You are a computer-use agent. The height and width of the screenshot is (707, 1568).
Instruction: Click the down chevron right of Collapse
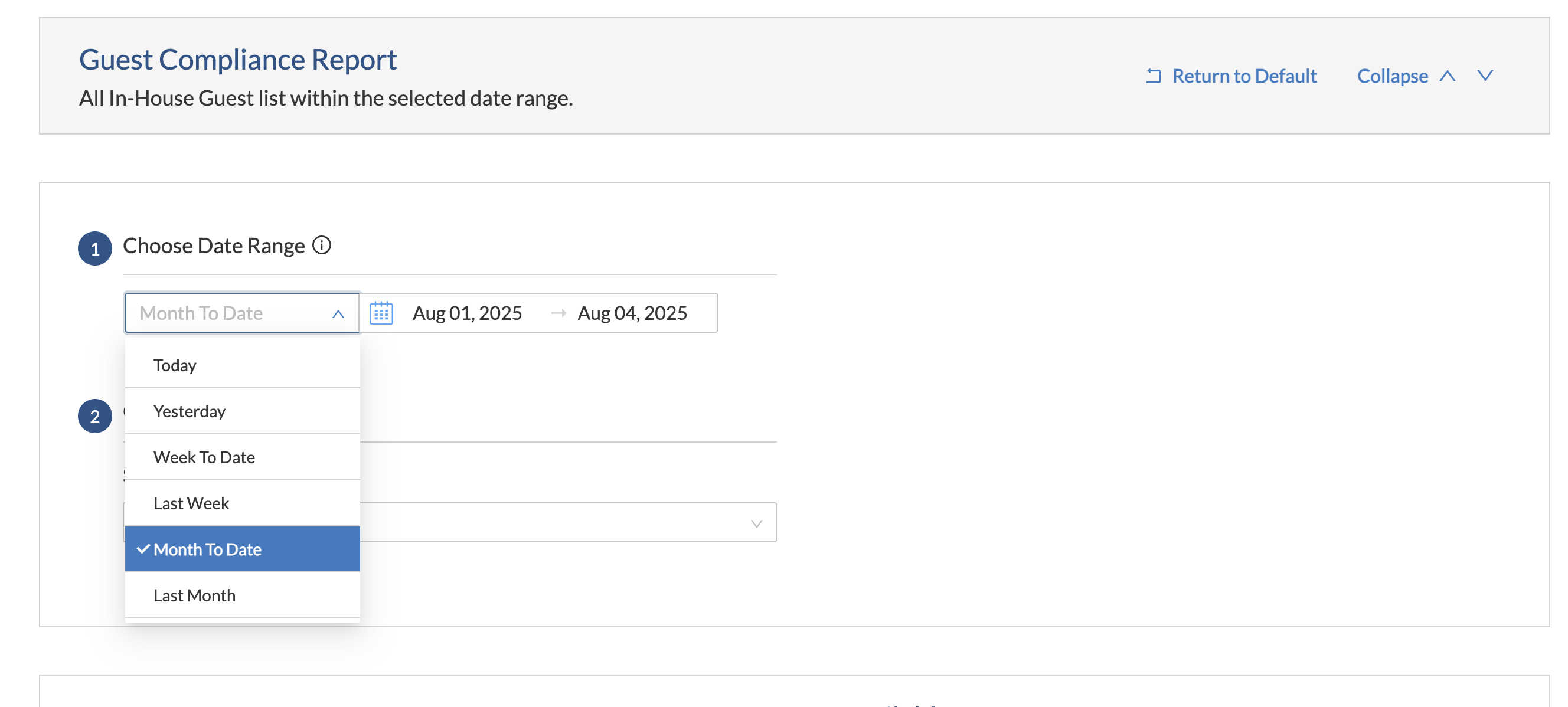[x=1485, y=76]
